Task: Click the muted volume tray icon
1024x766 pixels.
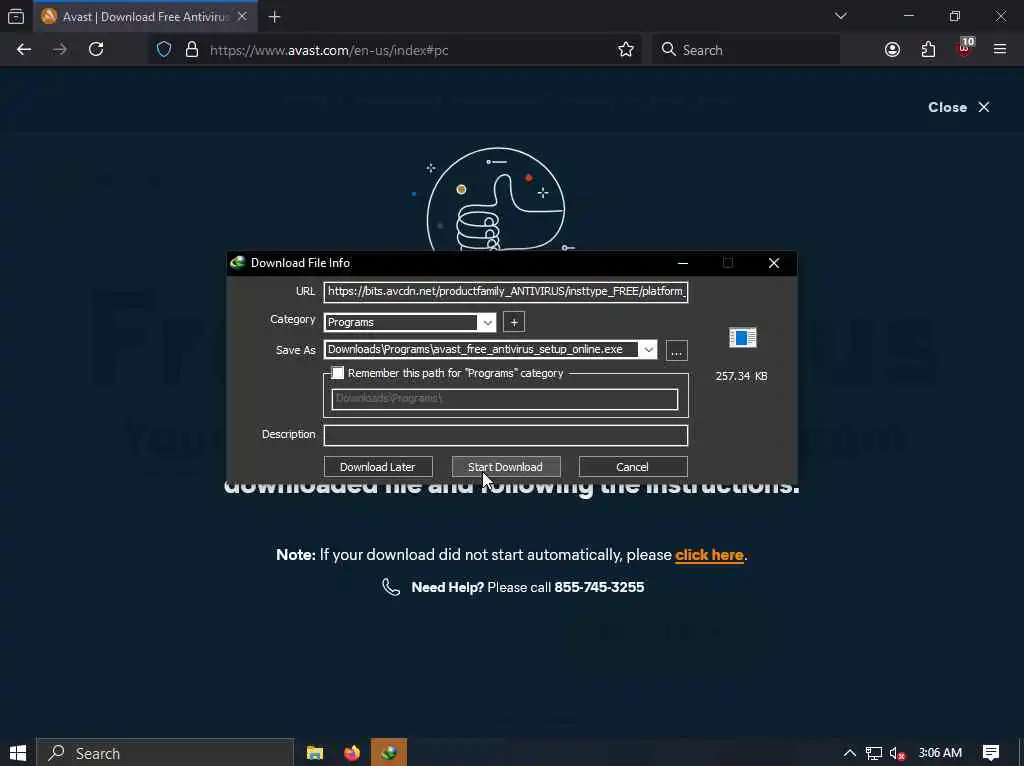Action: tap(898, 754)
